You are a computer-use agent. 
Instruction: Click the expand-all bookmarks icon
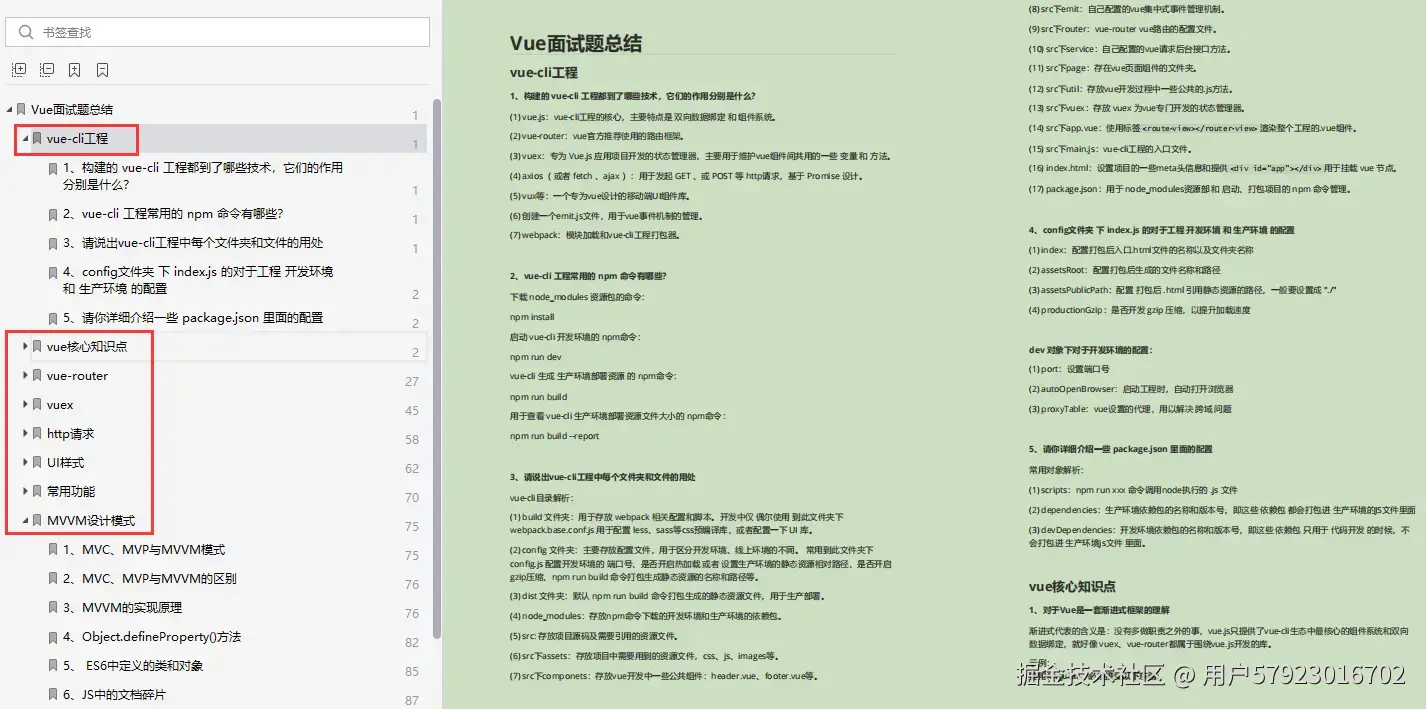pyautogui.click(x=19, y=70)
